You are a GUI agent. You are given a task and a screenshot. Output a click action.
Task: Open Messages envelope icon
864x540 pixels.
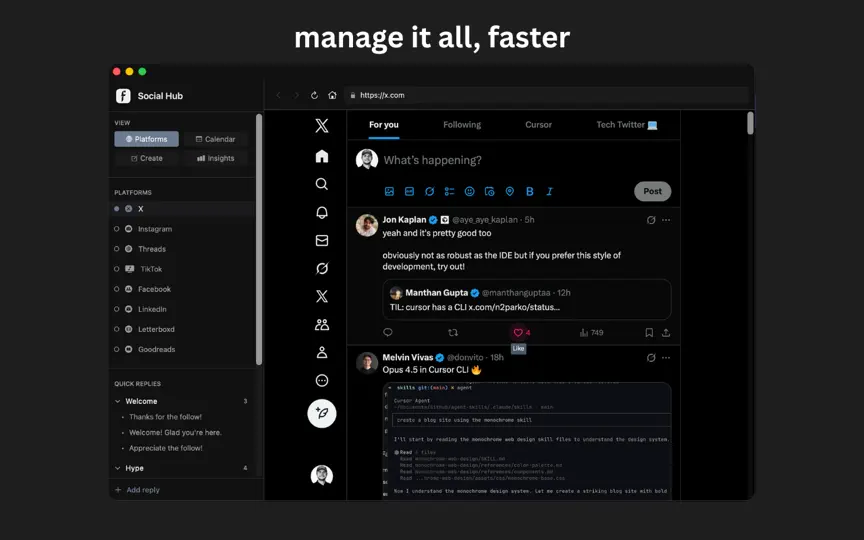(x=322, y=240)
